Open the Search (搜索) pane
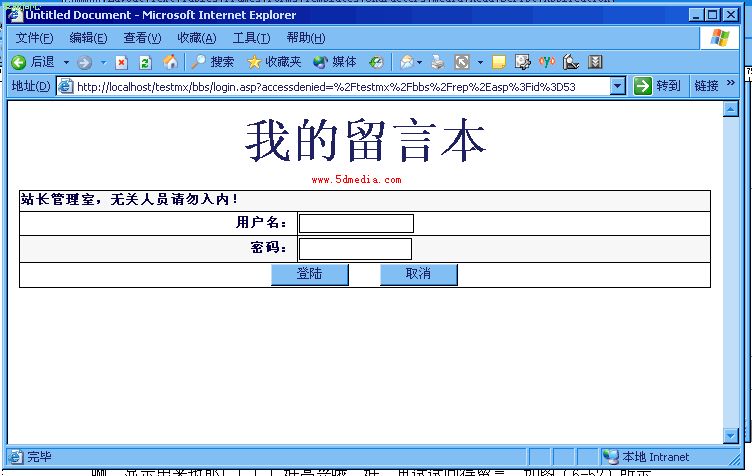The width and height of the screenshot is (752, 476). (x=212, y=62)
